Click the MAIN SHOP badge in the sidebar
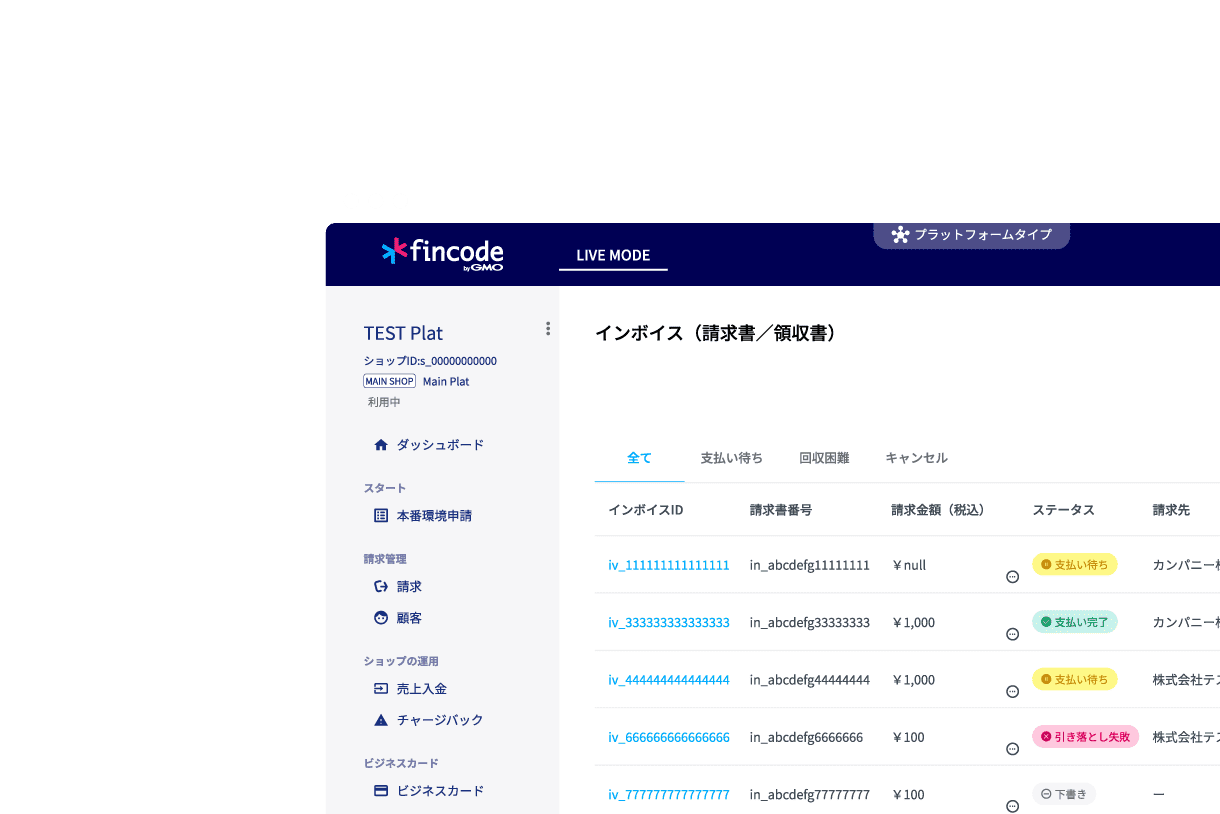Image resolution: width=1220 pixels, height=814 pixels. (389, 380)
